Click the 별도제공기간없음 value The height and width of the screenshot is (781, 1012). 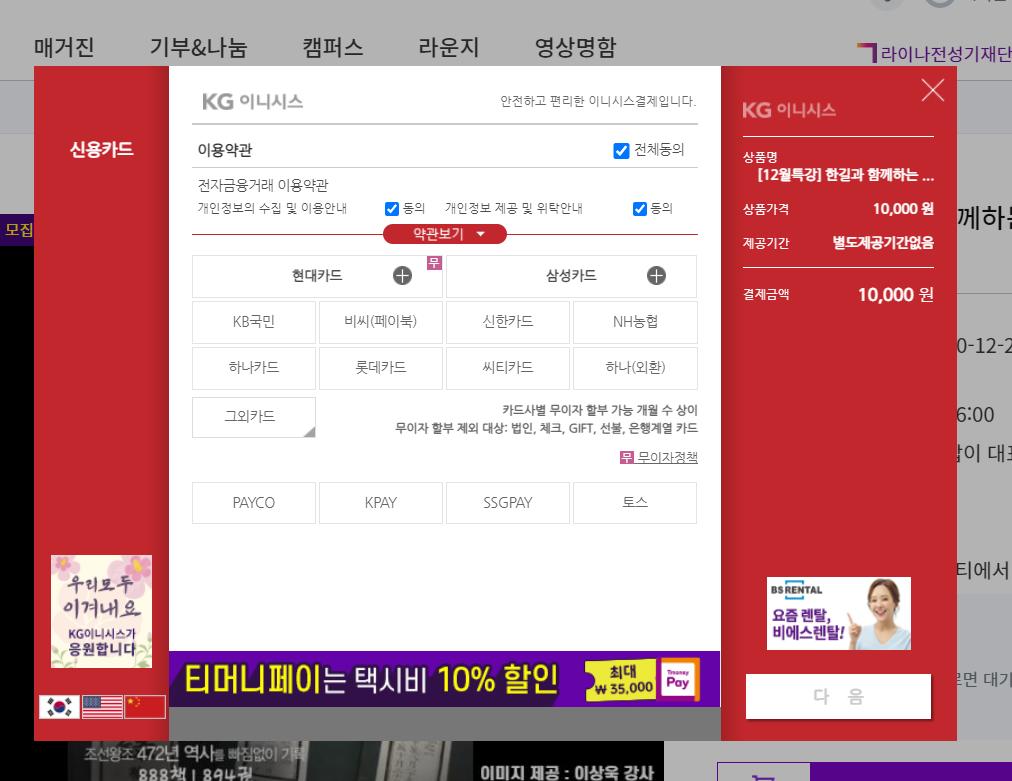[883, 243]
